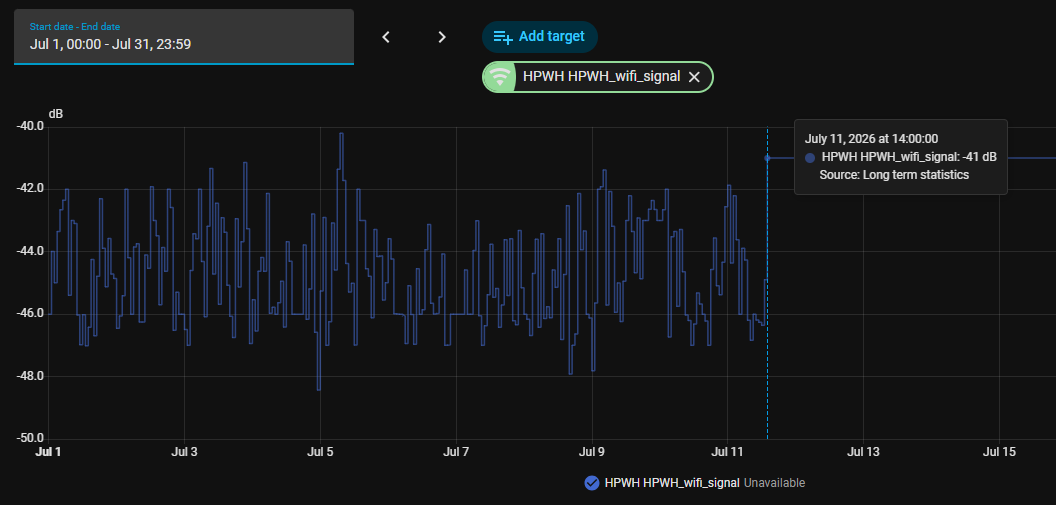Viewport: 1056px width, 505px height.
Task: Click the Add target button
Action: (539, 36)
